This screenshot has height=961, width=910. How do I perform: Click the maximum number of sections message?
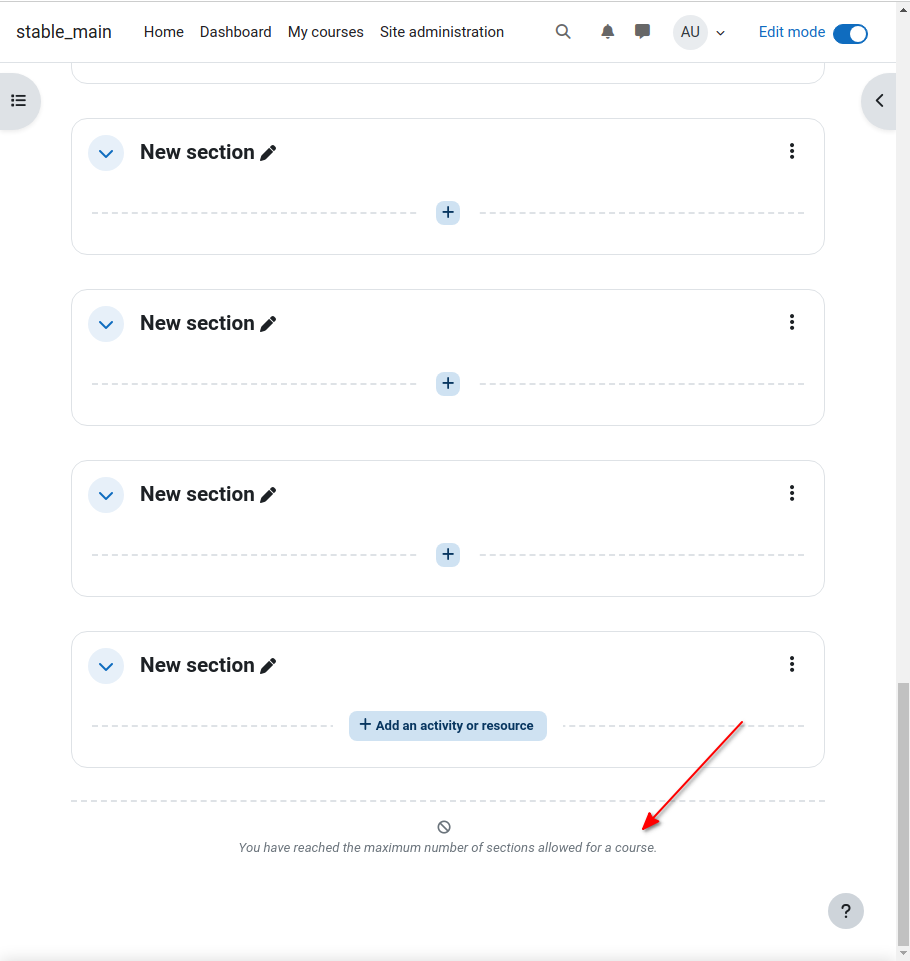click(x=447, y=848)
